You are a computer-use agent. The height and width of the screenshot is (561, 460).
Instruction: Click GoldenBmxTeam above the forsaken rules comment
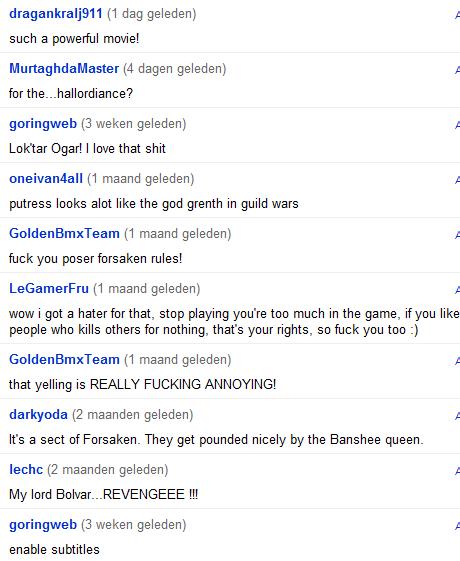[64, 234]
